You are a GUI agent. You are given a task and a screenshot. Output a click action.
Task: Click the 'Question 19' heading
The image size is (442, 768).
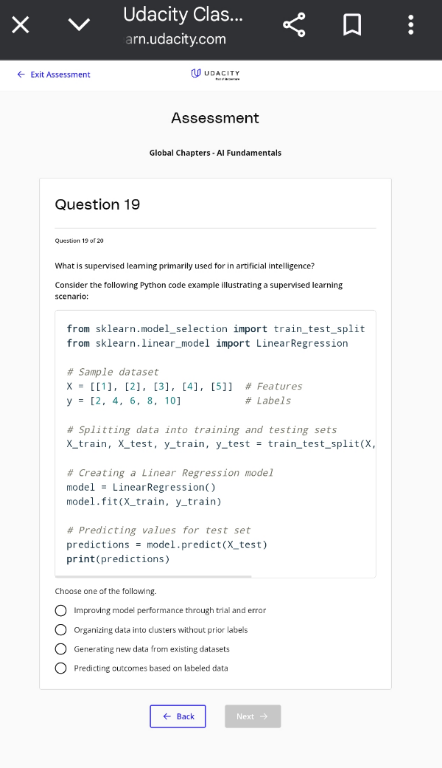point(97,204)
